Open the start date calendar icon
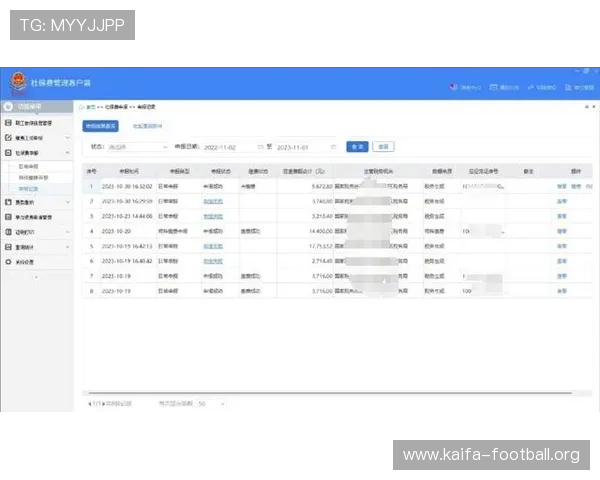600x480 pixels. tap(261, 147)
